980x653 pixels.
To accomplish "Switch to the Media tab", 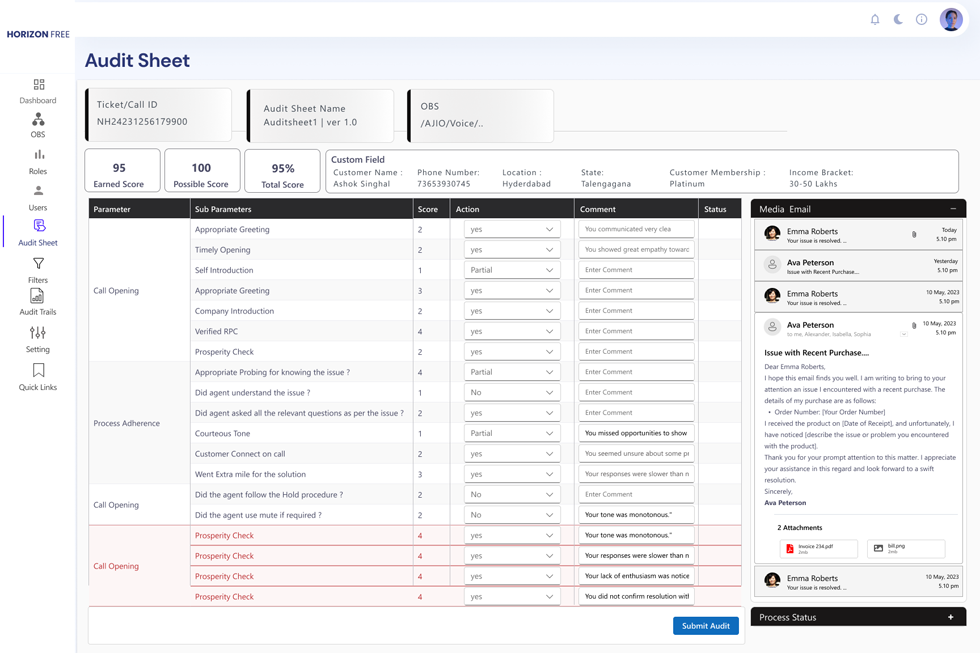I will click(x=771, y=209).
